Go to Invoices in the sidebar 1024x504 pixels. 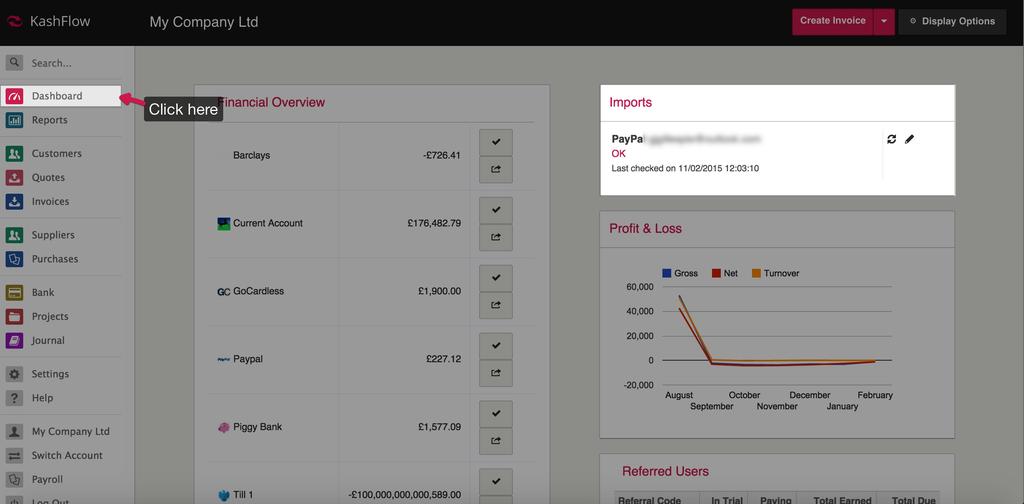[50, 202]
